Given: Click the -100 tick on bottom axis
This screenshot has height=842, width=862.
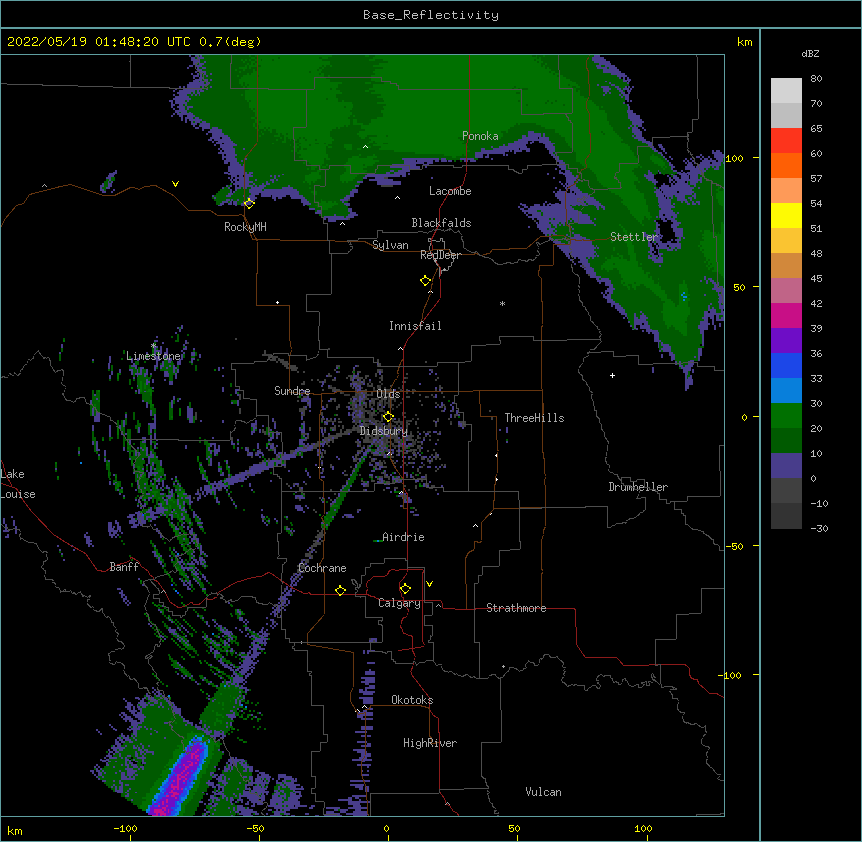Looking at the screenshot, I should (125, 828).
